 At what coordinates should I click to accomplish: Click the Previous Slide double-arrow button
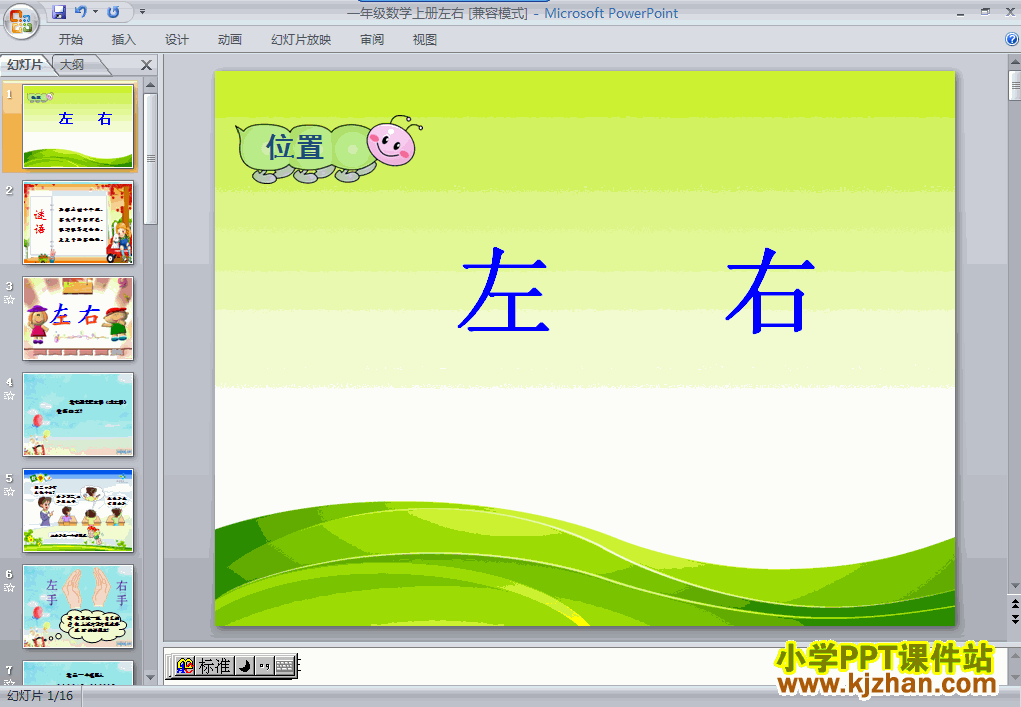point(1014,604)
